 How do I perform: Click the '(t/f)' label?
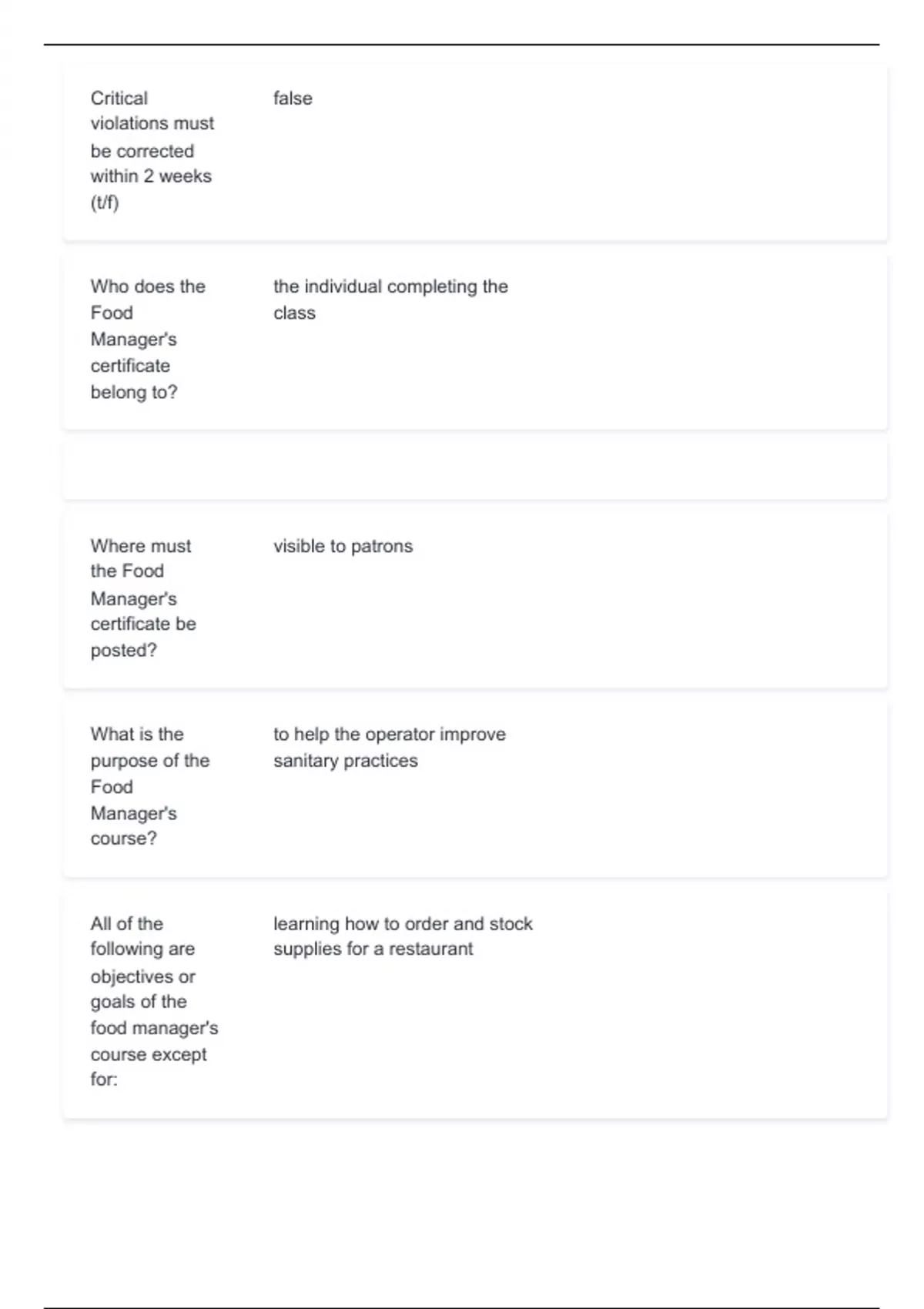pos(105,203)
